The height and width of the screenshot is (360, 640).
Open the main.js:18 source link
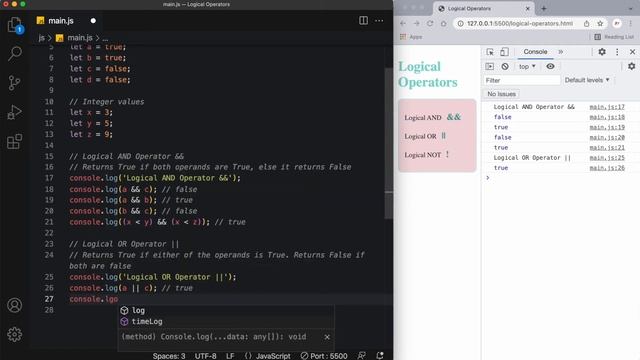coord(607,117)
